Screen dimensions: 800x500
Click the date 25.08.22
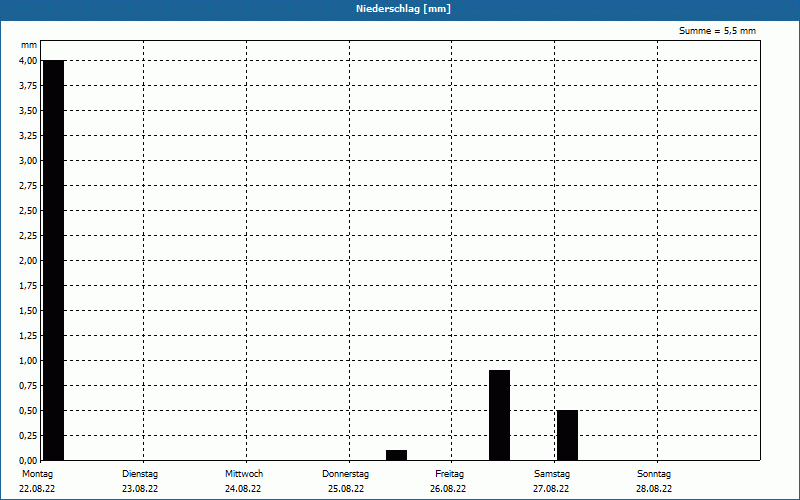pos(346,489)
